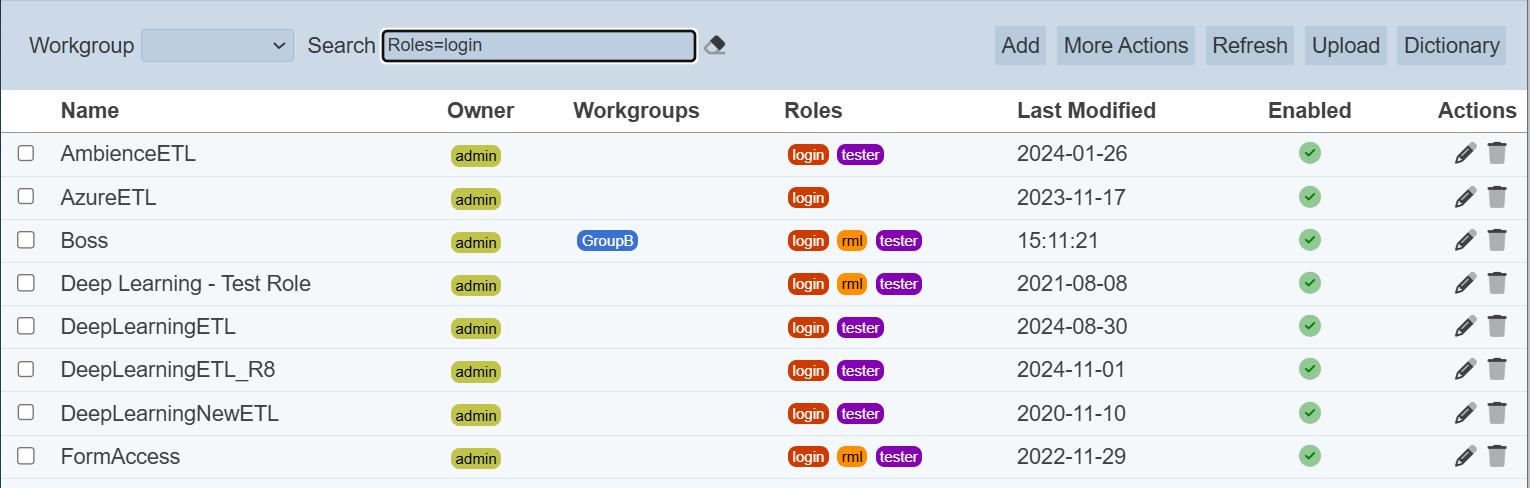The image size is (1530, 488).
Task: Focus the Search field containing Roles=login
Action: click(538, 46)
